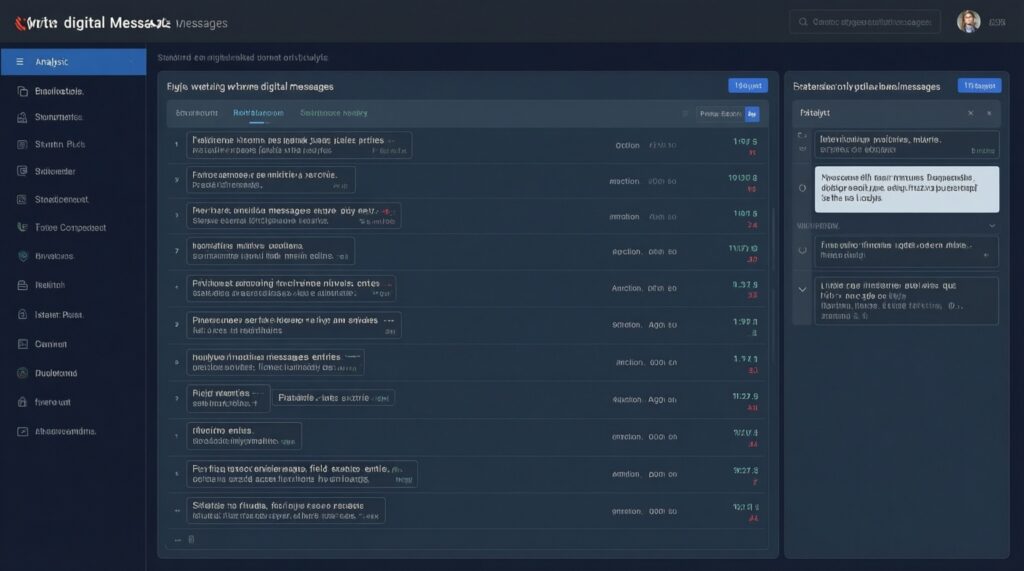
Task: Click the magnifier icon in the search box
Action: (801, 21)
